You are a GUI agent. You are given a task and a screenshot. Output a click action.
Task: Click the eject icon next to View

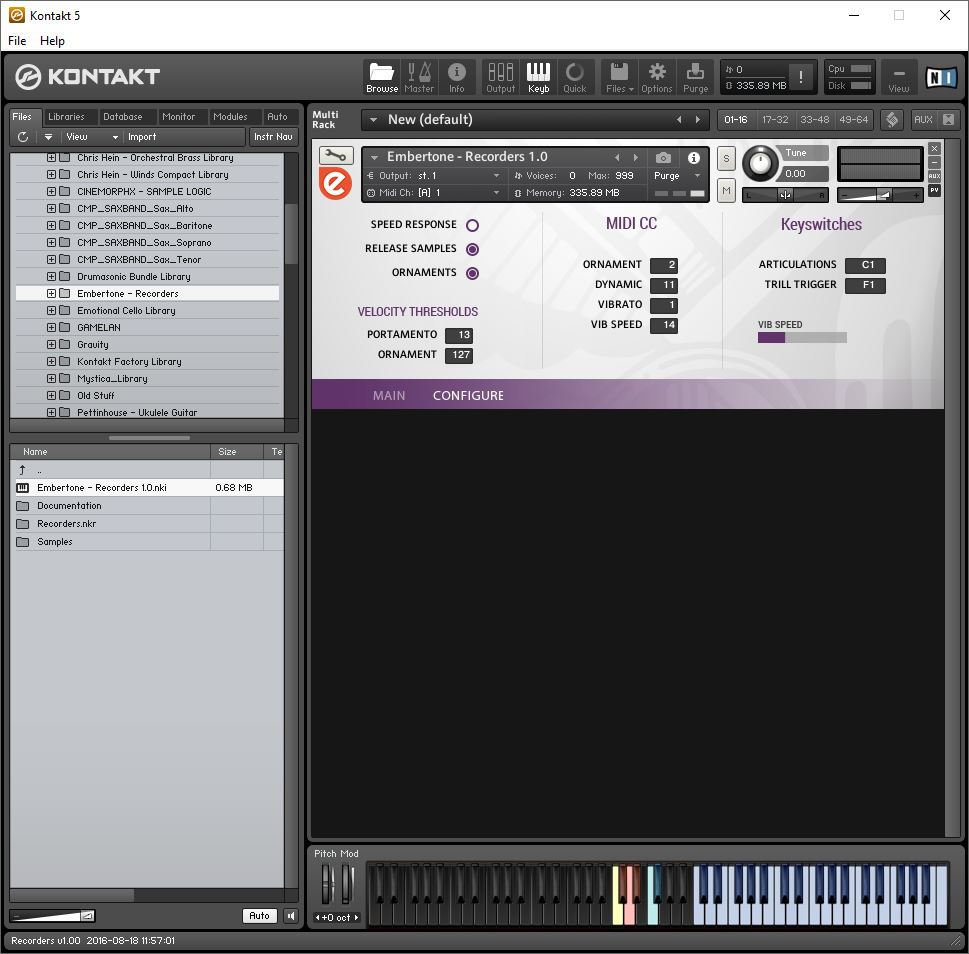point(48,137)
